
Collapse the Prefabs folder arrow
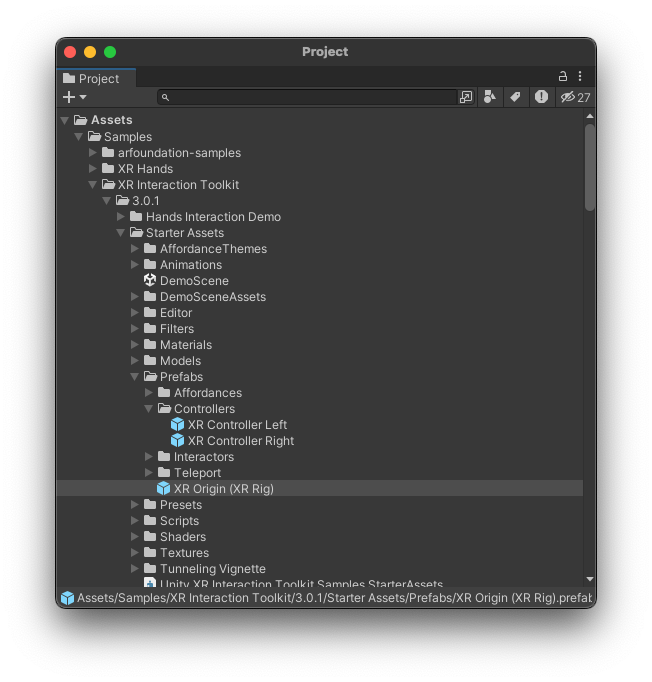pos(134,377)
